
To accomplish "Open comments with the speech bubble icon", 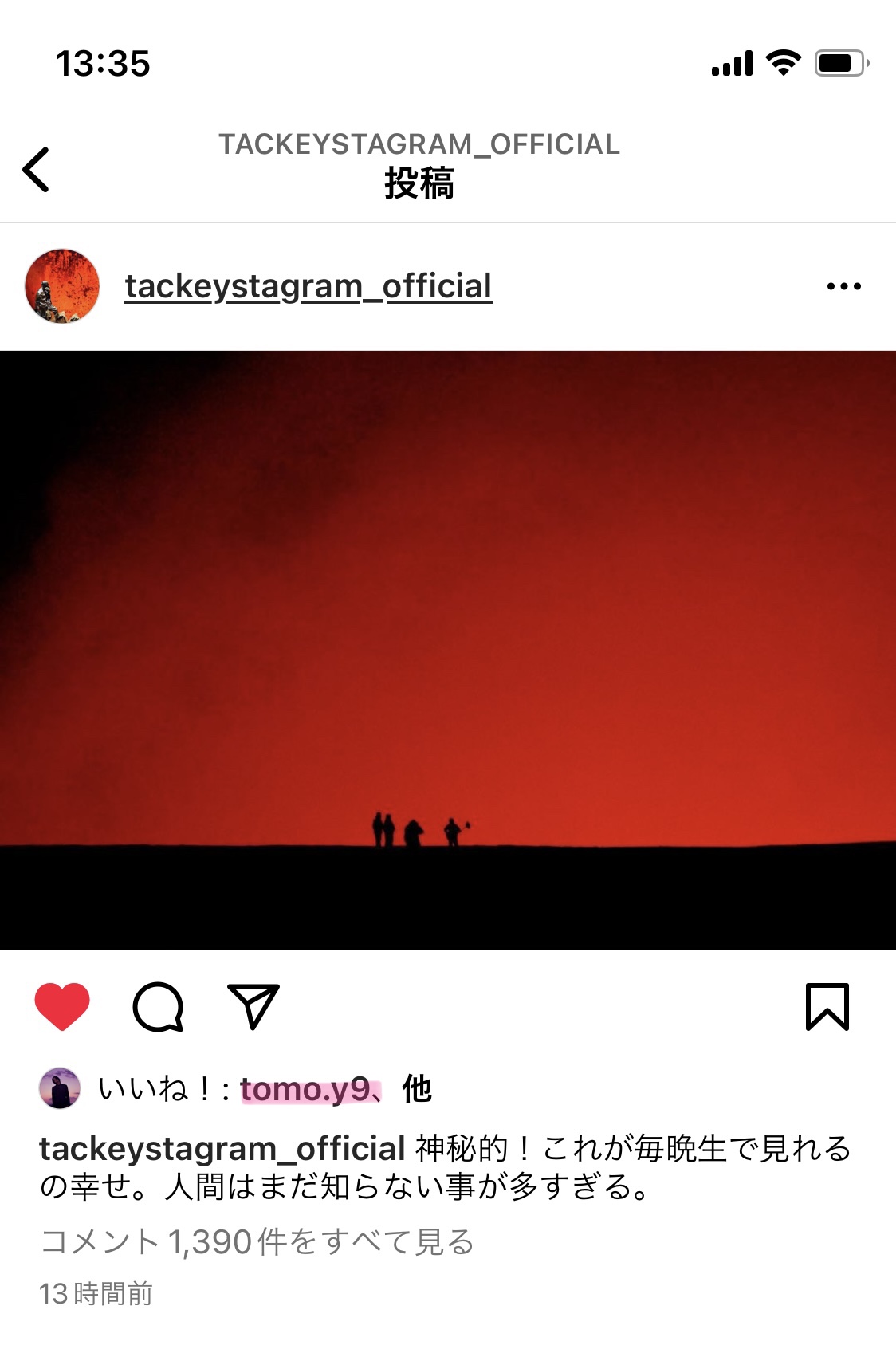I will (158, 1007).
